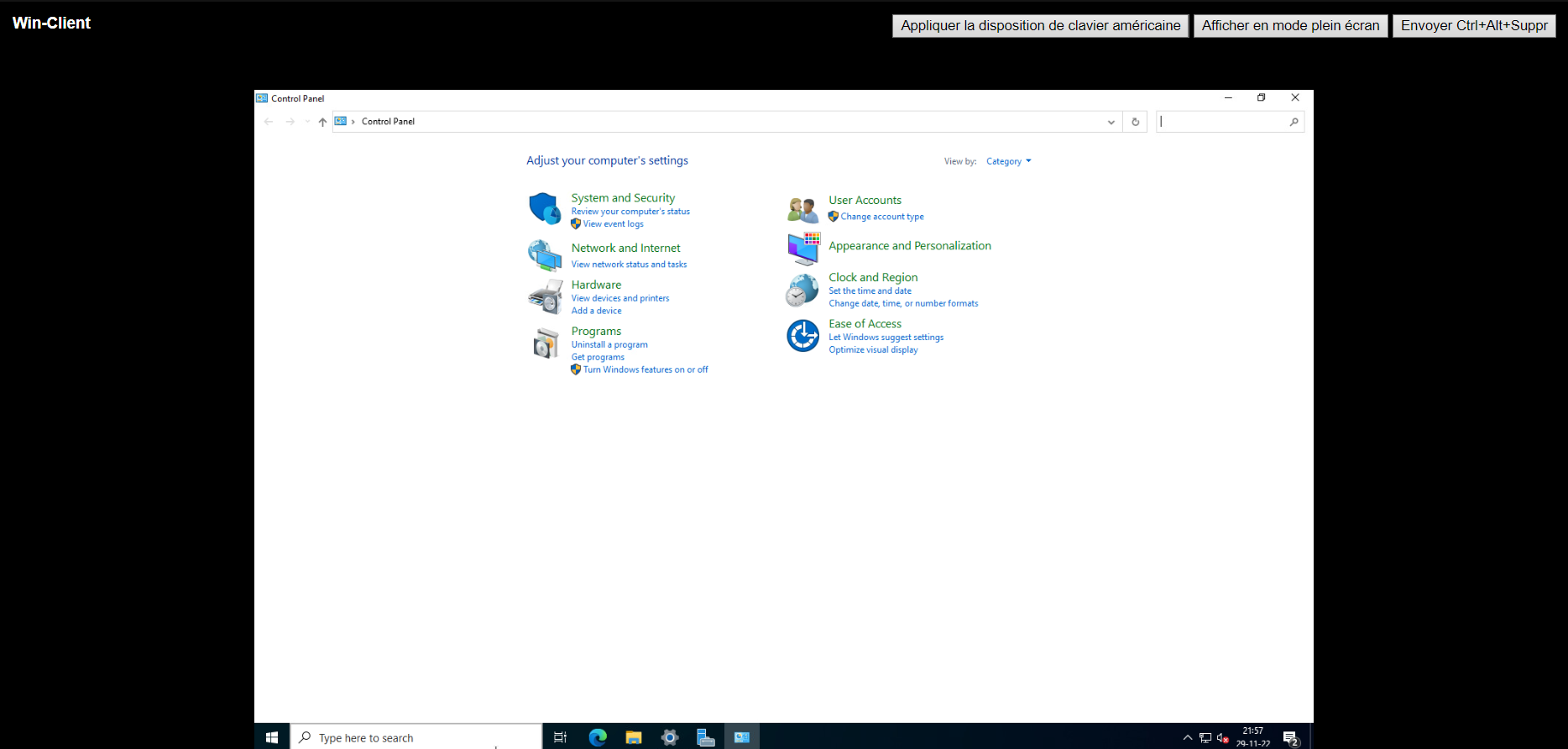Open Network and Internet category
This screenshot has width=1568, height=749.
click(626, 248)
